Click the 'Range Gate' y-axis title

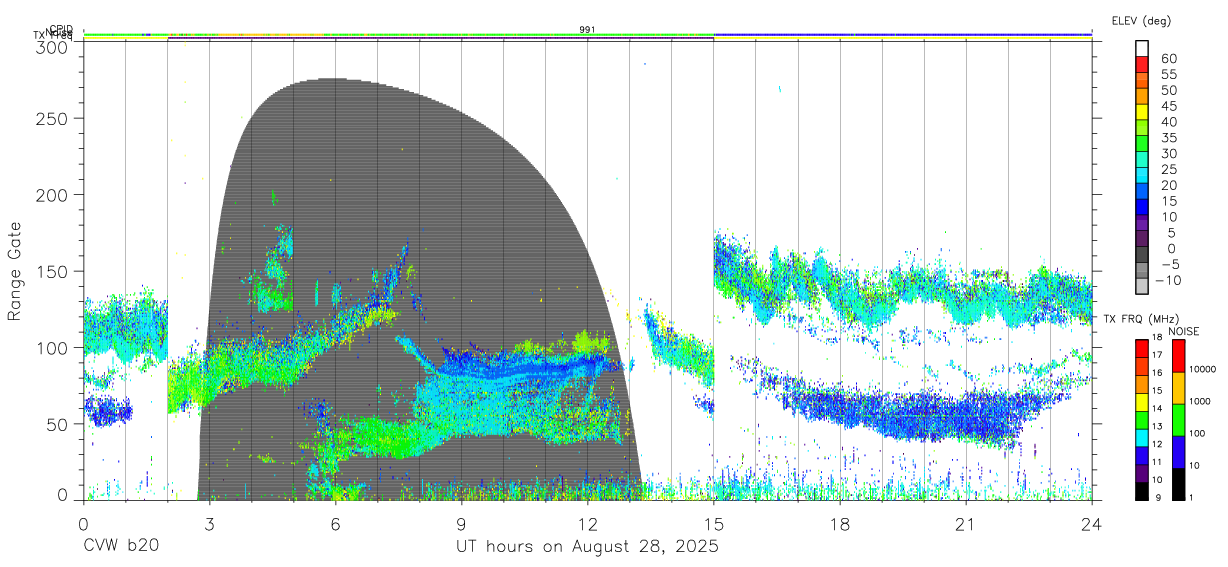coord(15,272)
